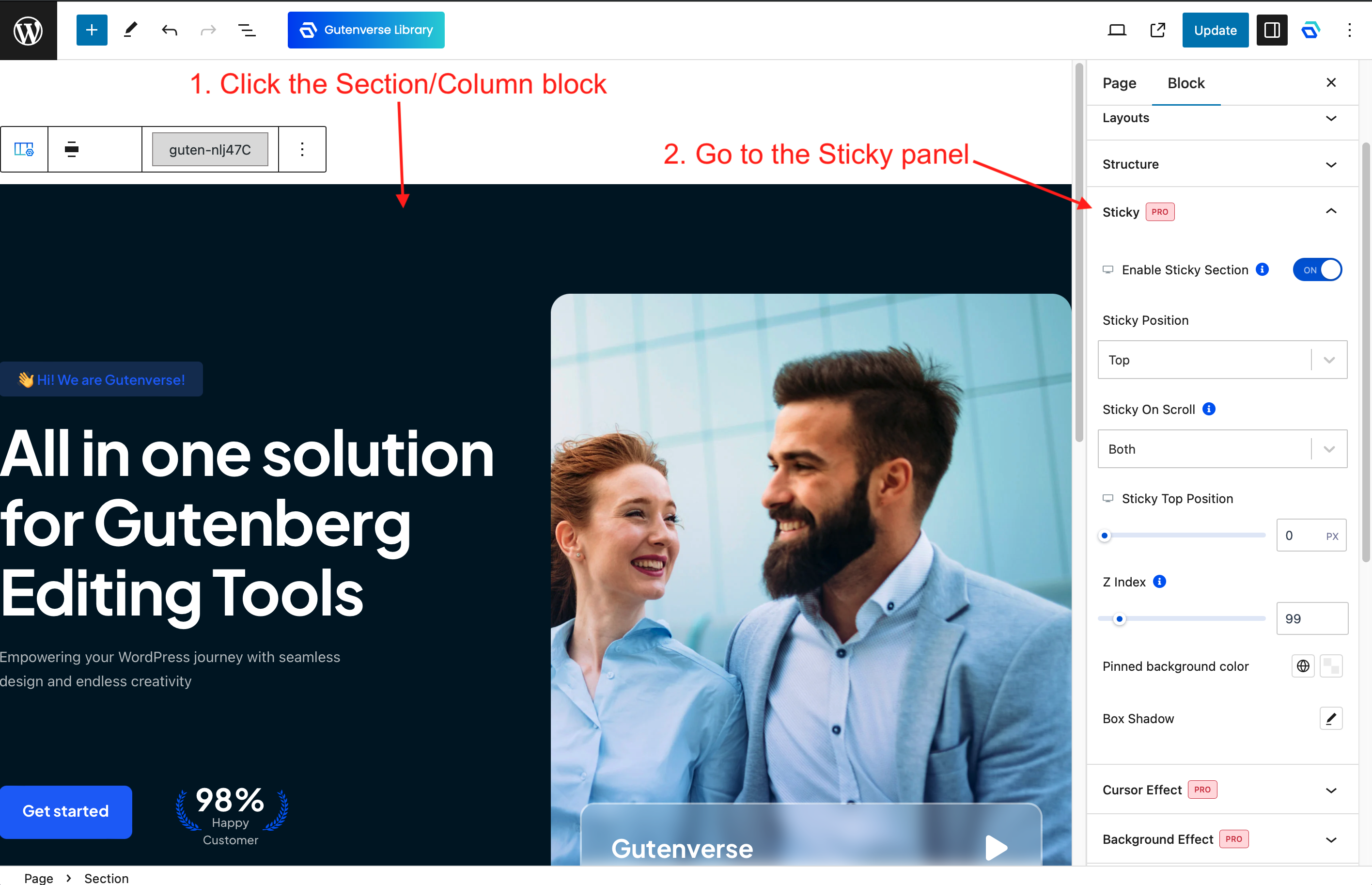Click the global color globe icon
Image resolution: width=1372 pixels, height=885 pixels.
click(x=1303, y=666)
